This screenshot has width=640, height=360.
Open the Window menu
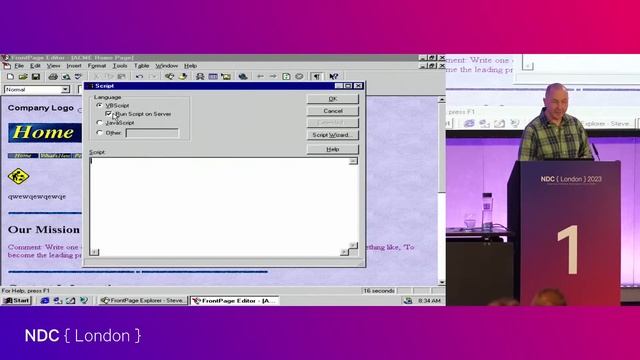click(167, 66)
